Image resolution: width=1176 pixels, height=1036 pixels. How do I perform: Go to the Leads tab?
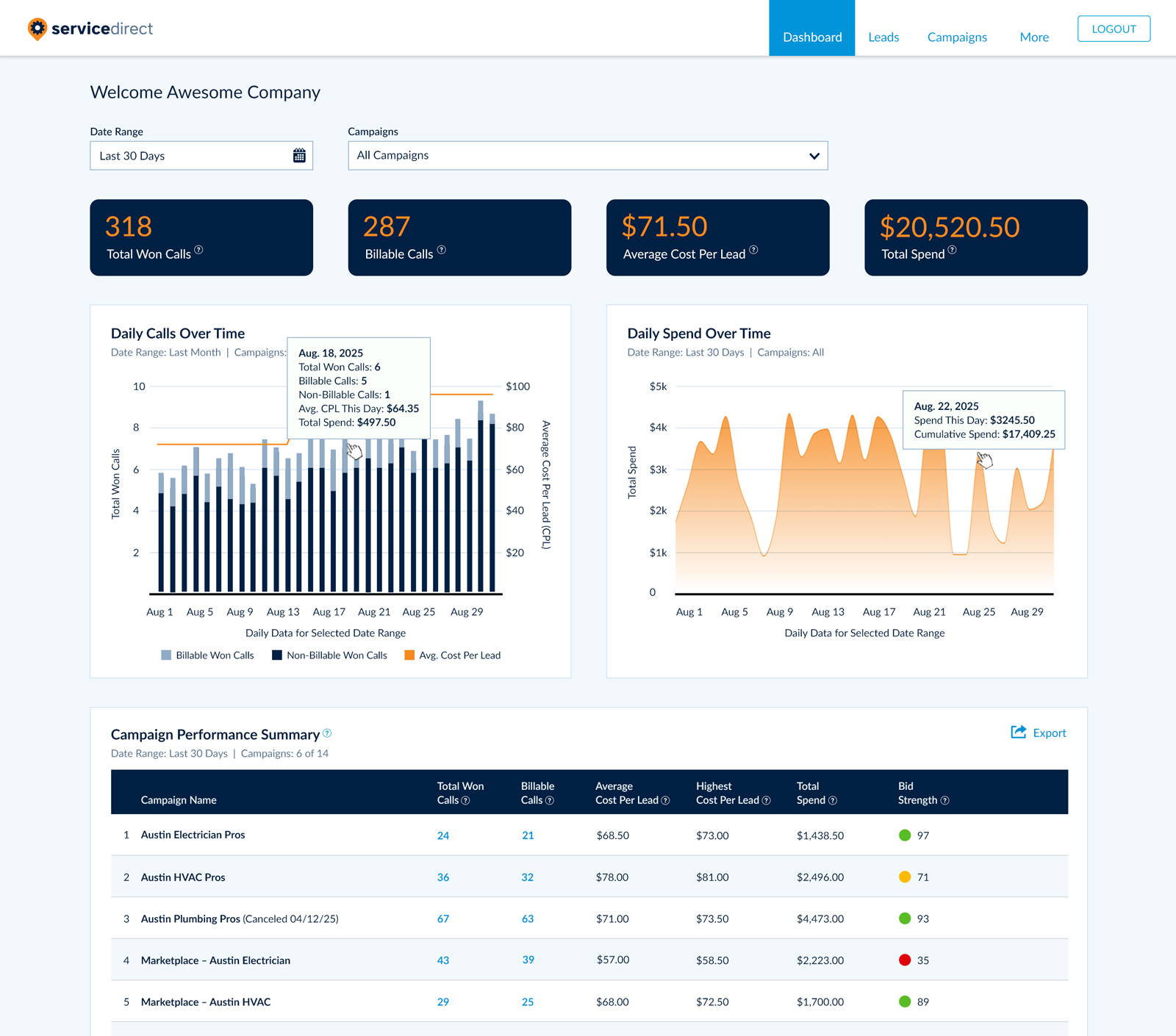tap(883, 37)
